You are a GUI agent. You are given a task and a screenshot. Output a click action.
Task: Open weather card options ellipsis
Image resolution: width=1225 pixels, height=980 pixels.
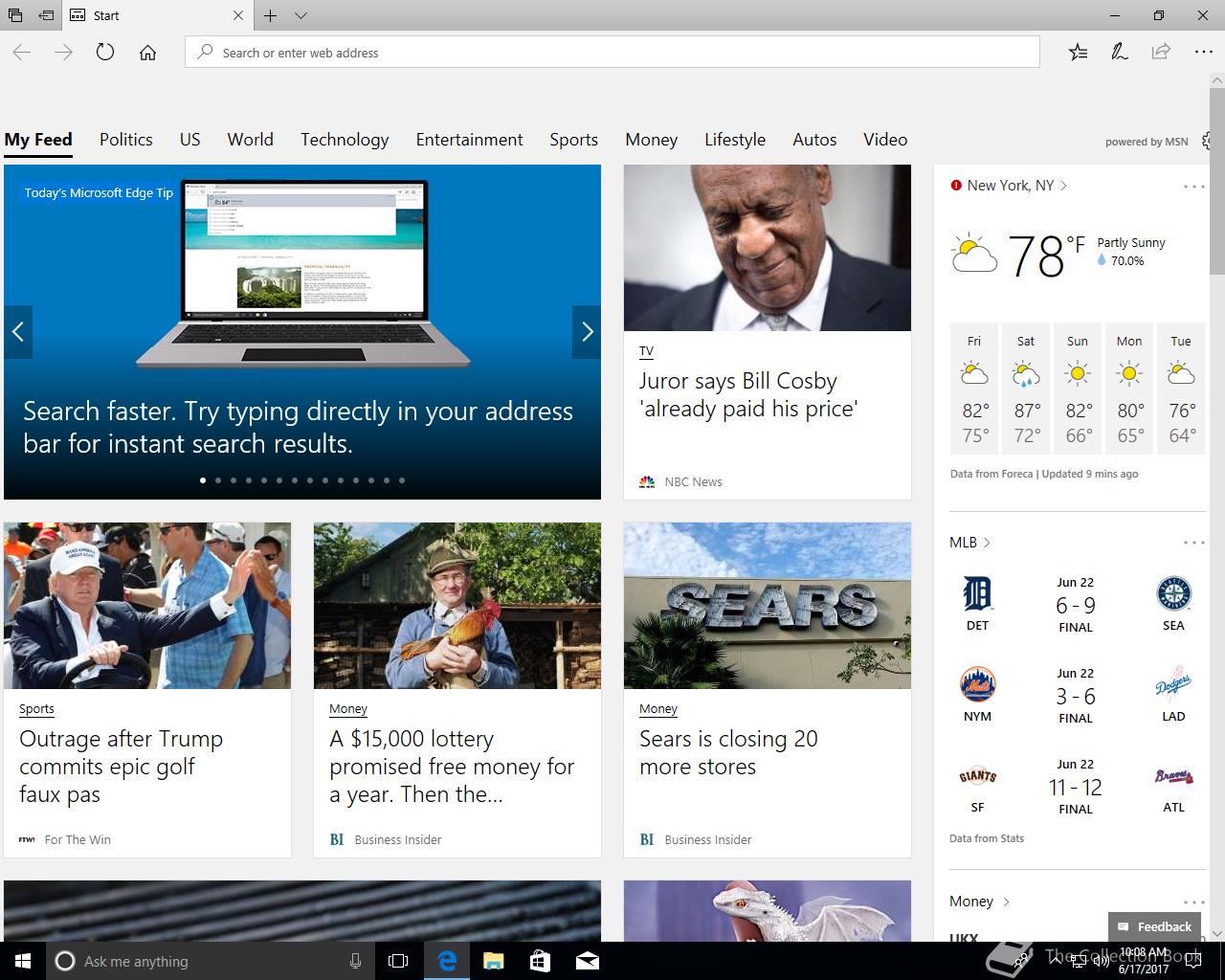[1194, 187]
